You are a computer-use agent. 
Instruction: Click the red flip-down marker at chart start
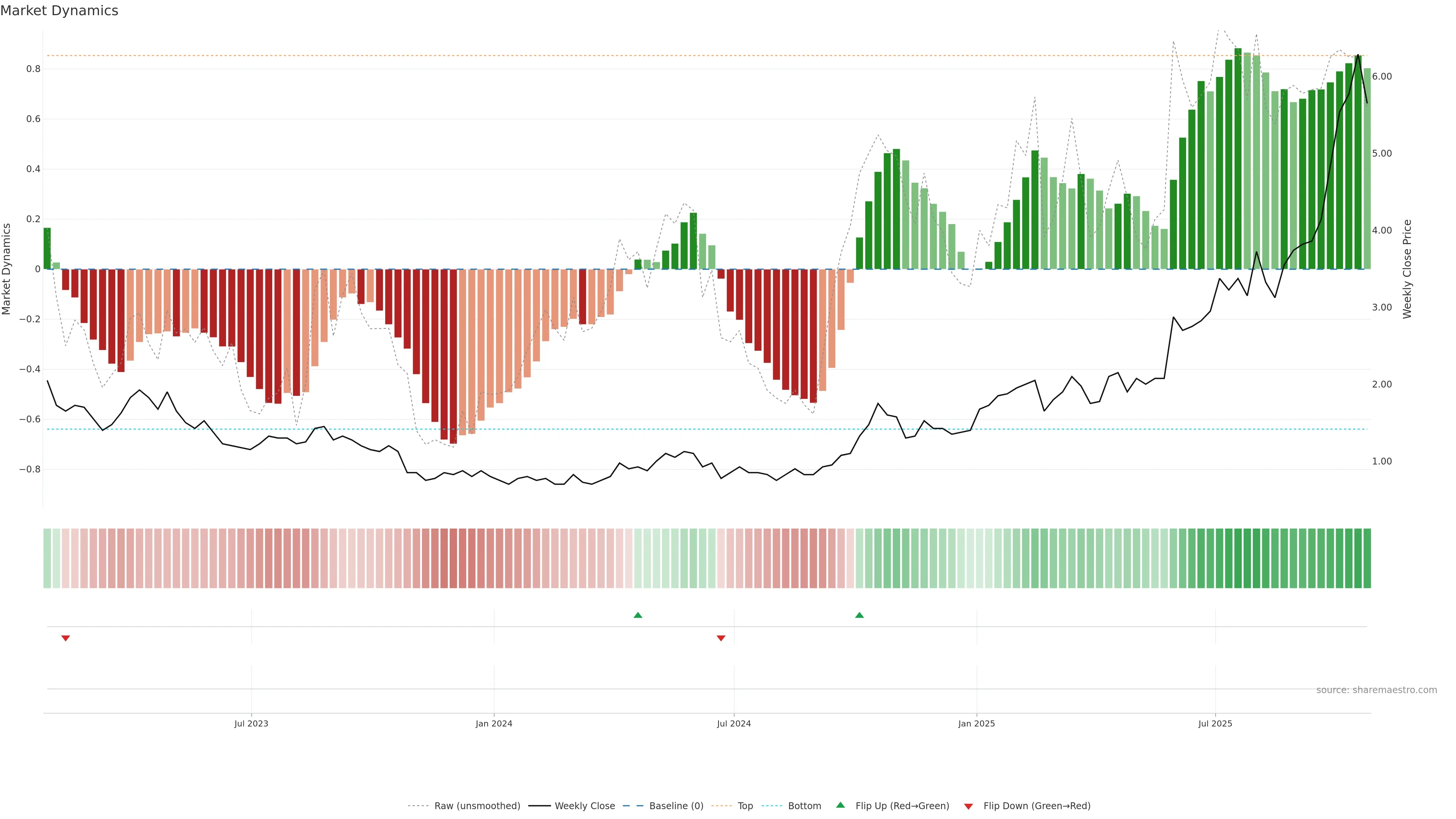click(66, 638)
